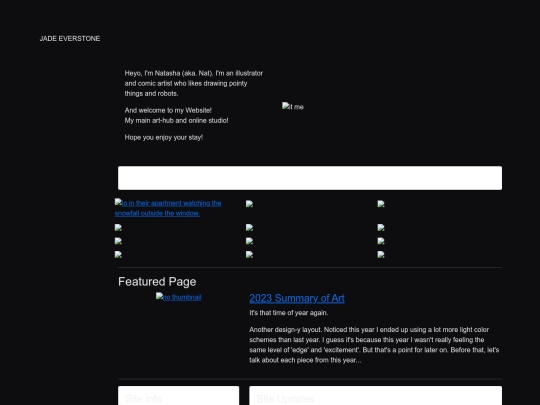Click the Site Updates panel heading
540x405 pixels.
(285, 399)
